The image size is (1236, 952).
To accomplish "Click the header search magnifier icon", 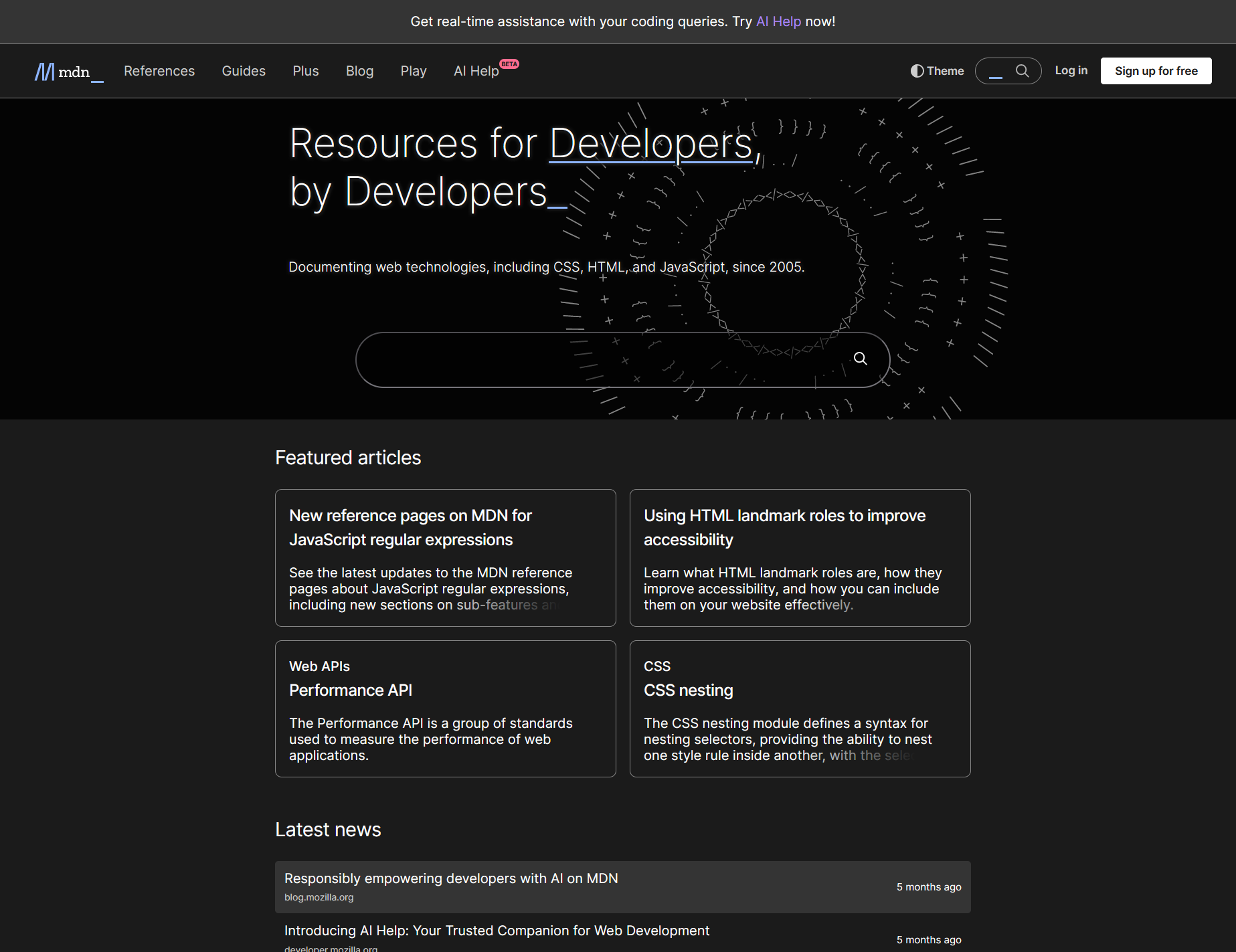I will tap(1022, 71).
